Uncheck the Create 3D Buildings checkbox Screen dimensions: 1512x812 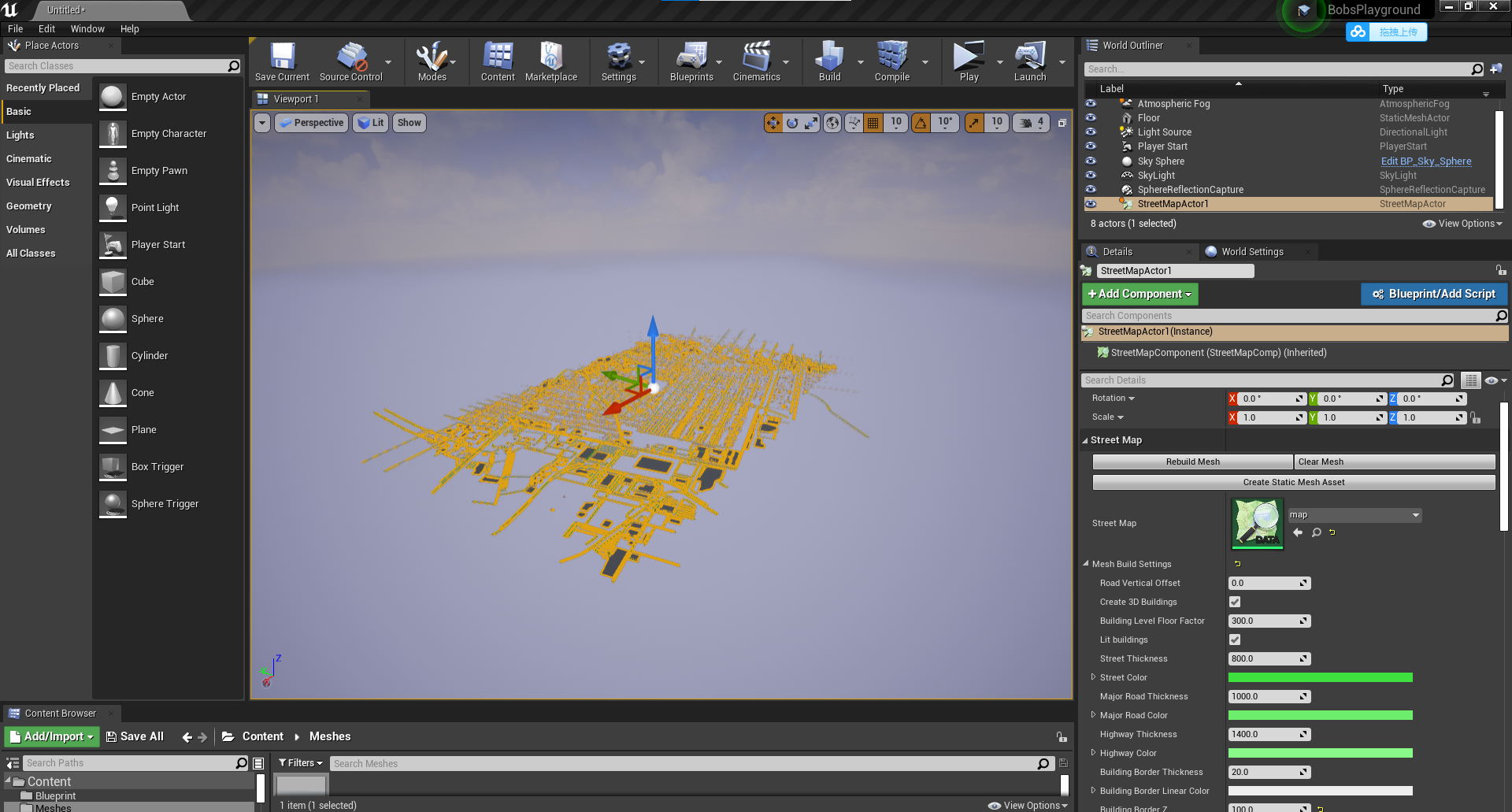click(1234, 602)
